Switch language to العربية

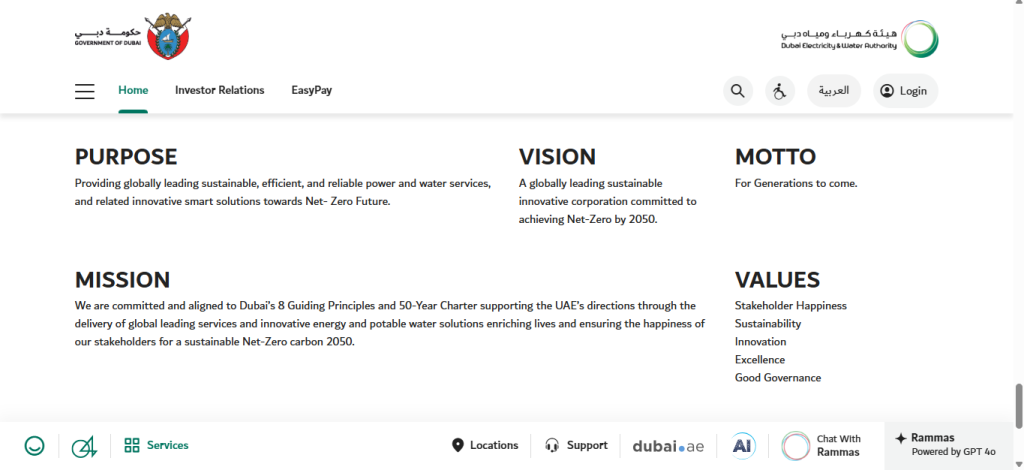[834, 91]
